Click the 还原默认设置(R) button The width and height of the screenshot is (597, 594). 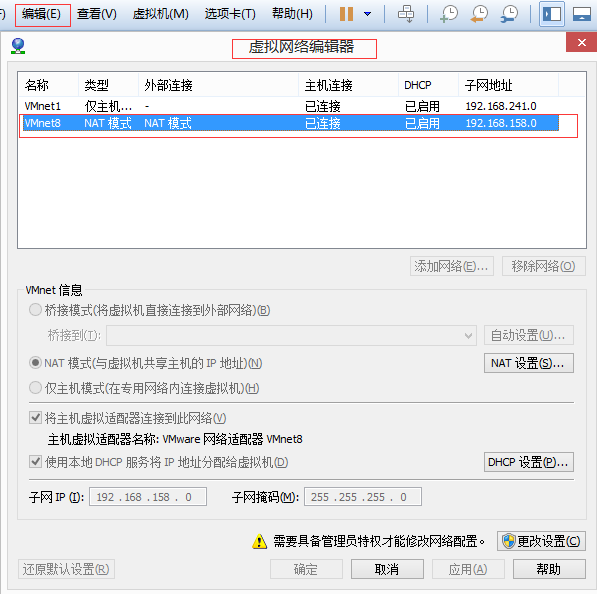66,569
